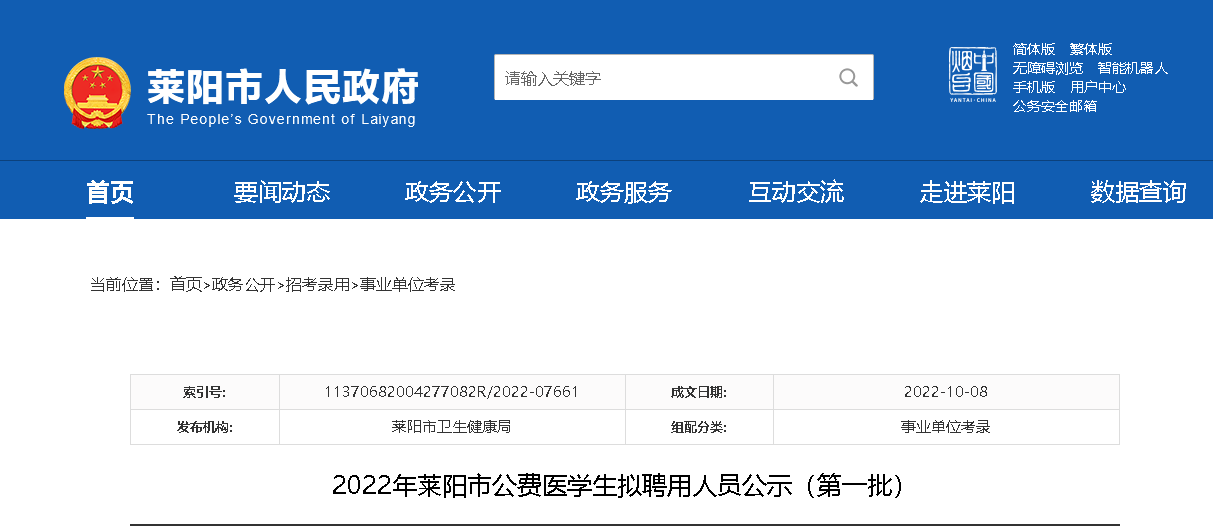The width and height of the screenshot is (1213, 527).
Task: Click the 当前位置 label
Action: pos(125,285)
